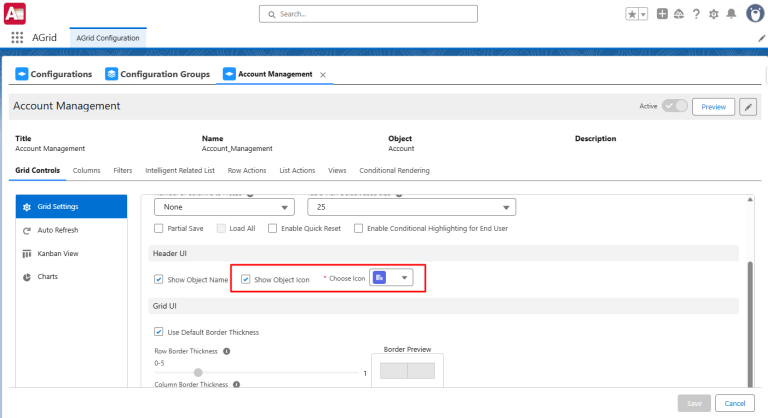Enable Conditional Highlighting for End User
The image size is (768, 418).
tap(359, 228)
